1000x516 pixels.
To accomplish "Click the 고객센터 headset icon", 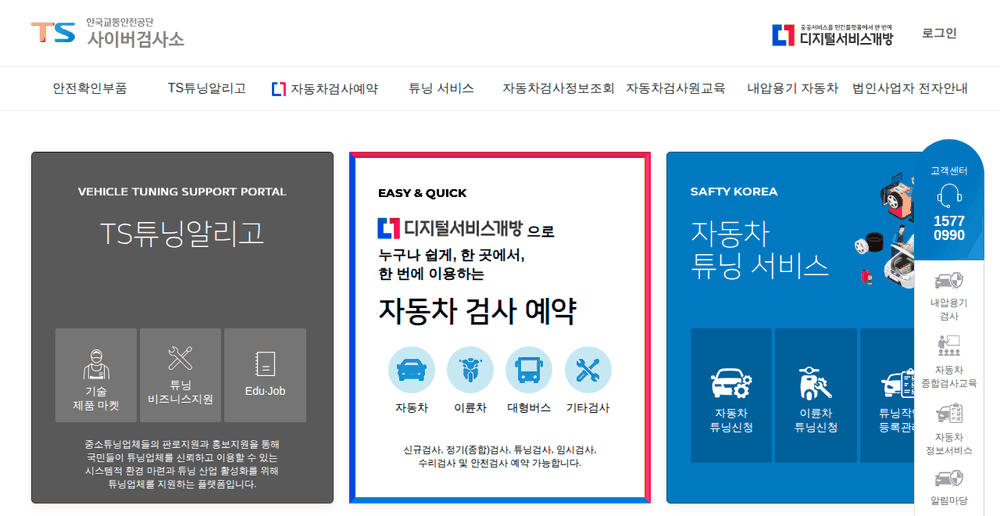I will pyautogui.click(x=949, y=196).
